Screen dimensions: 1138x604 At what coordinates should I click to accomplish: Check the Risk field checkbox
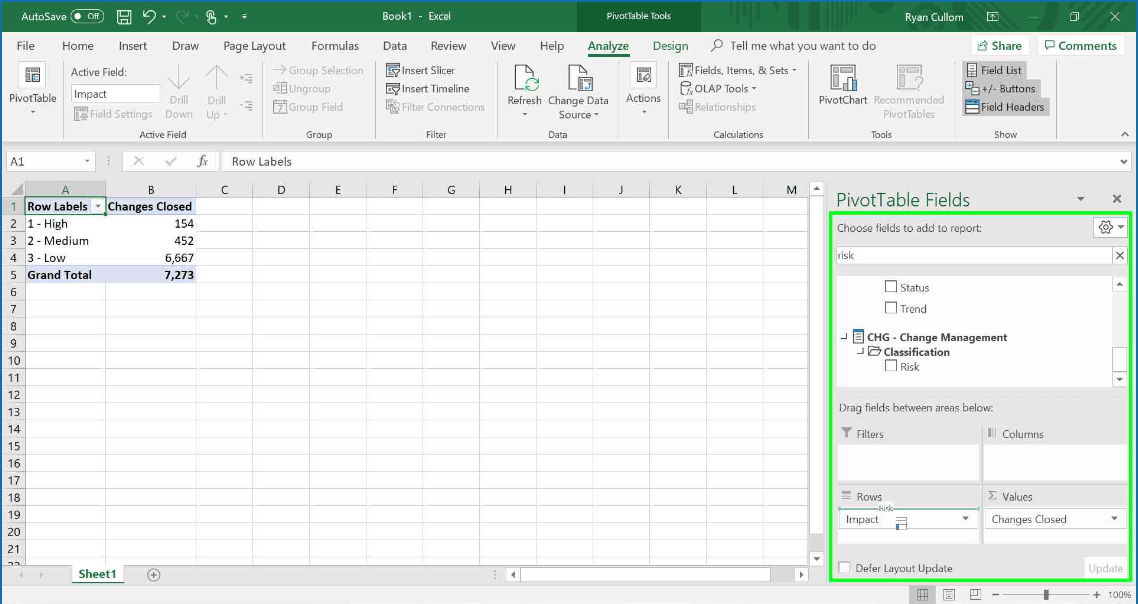click(891, 366)
